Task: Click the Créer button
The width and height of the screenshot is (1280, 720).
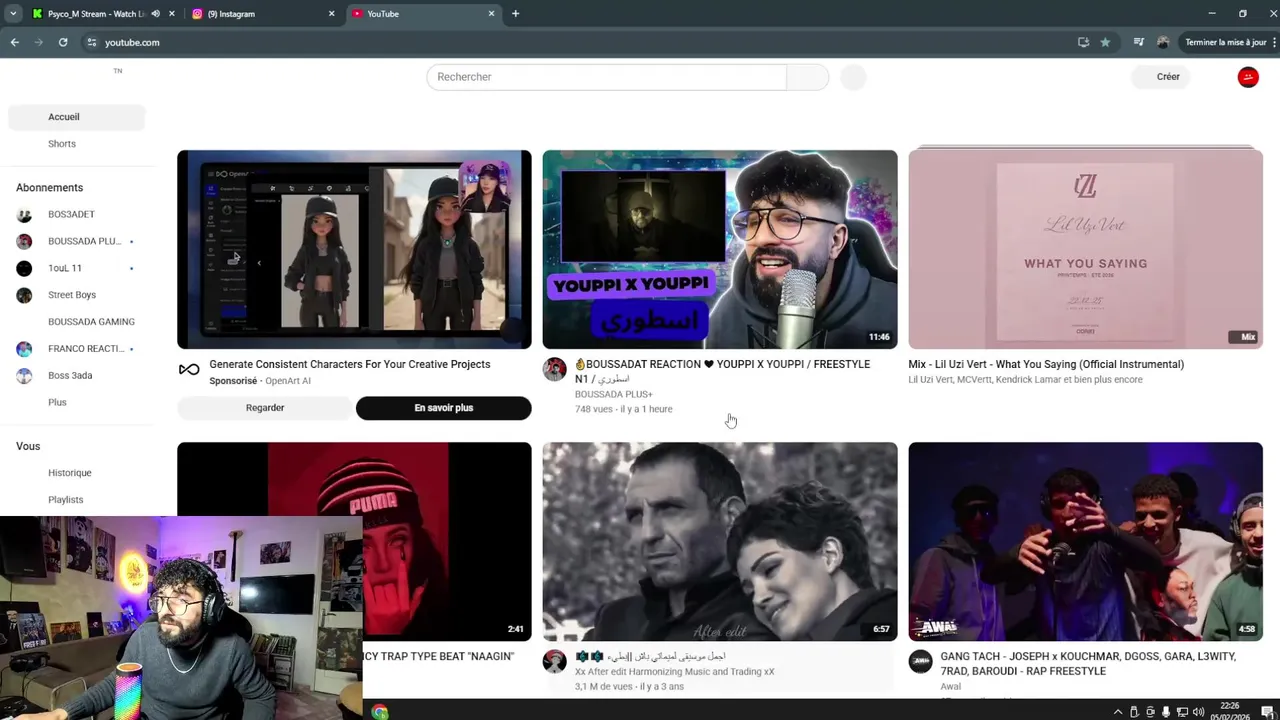Action: (x=1160, y=77)
